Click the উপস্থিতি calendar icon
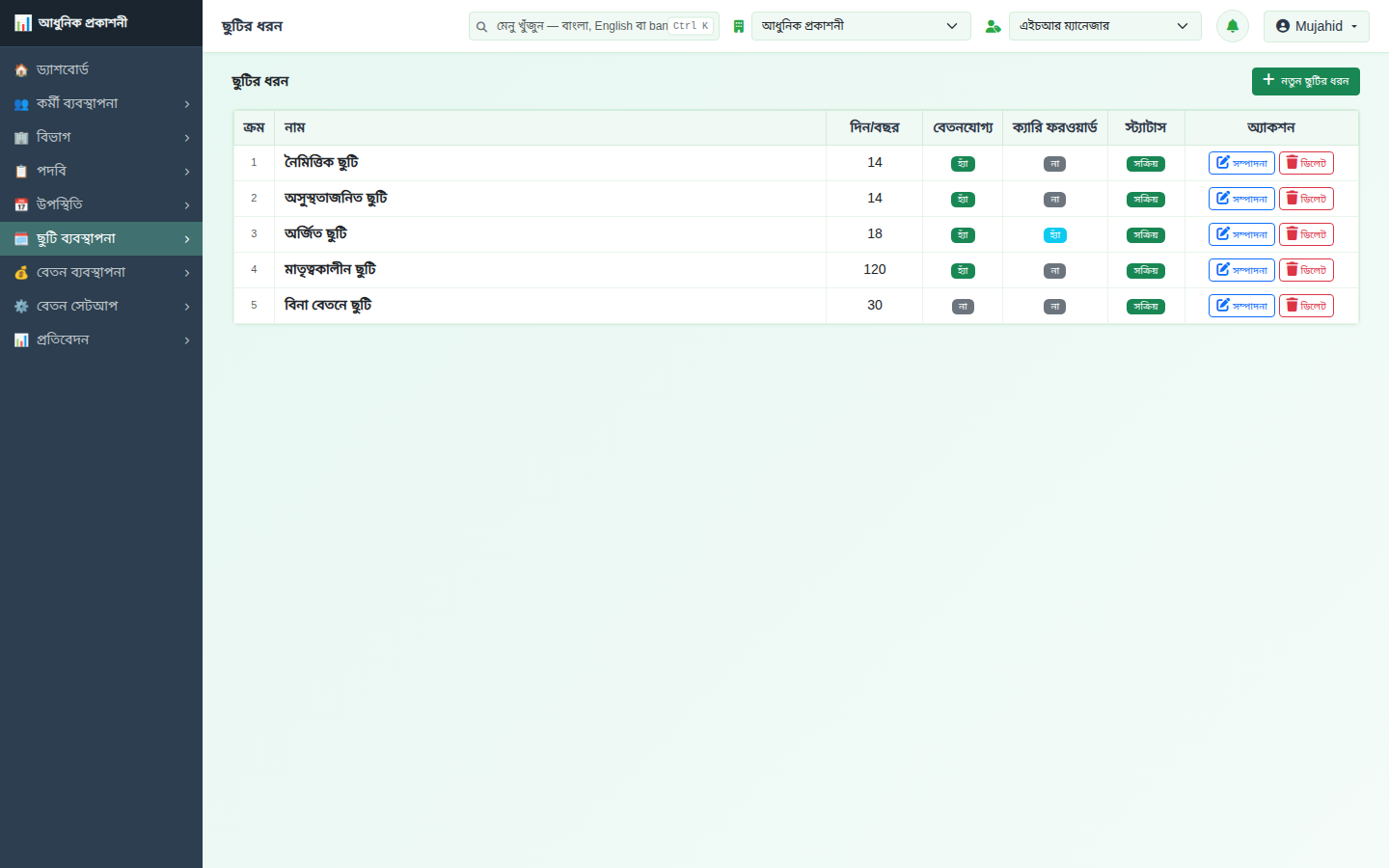Viewport: 1389px width, 868px height. click(x=21, y=205)
